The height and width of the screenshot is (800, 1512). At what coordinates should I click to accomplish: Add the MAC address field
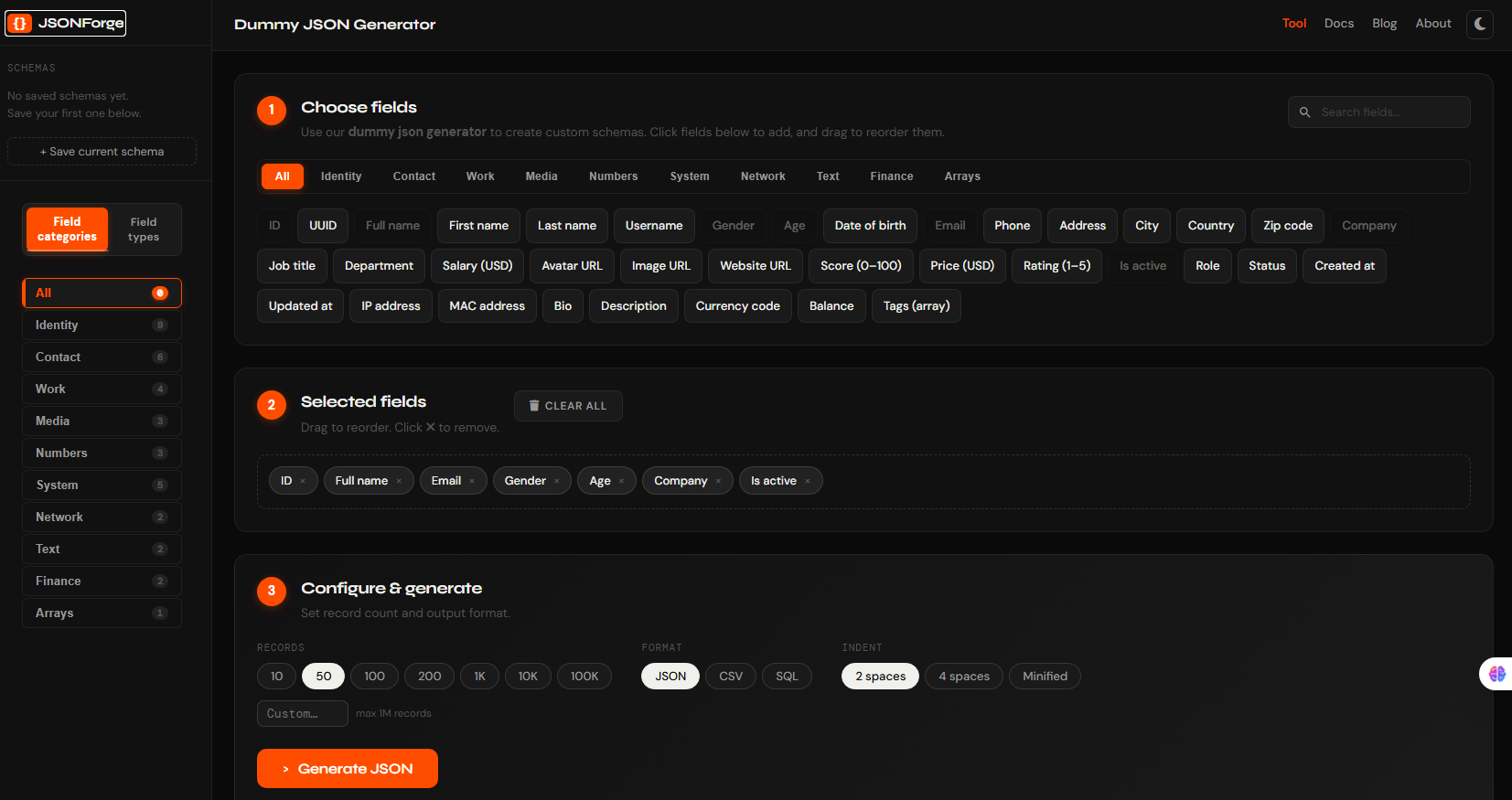point(488,306)
